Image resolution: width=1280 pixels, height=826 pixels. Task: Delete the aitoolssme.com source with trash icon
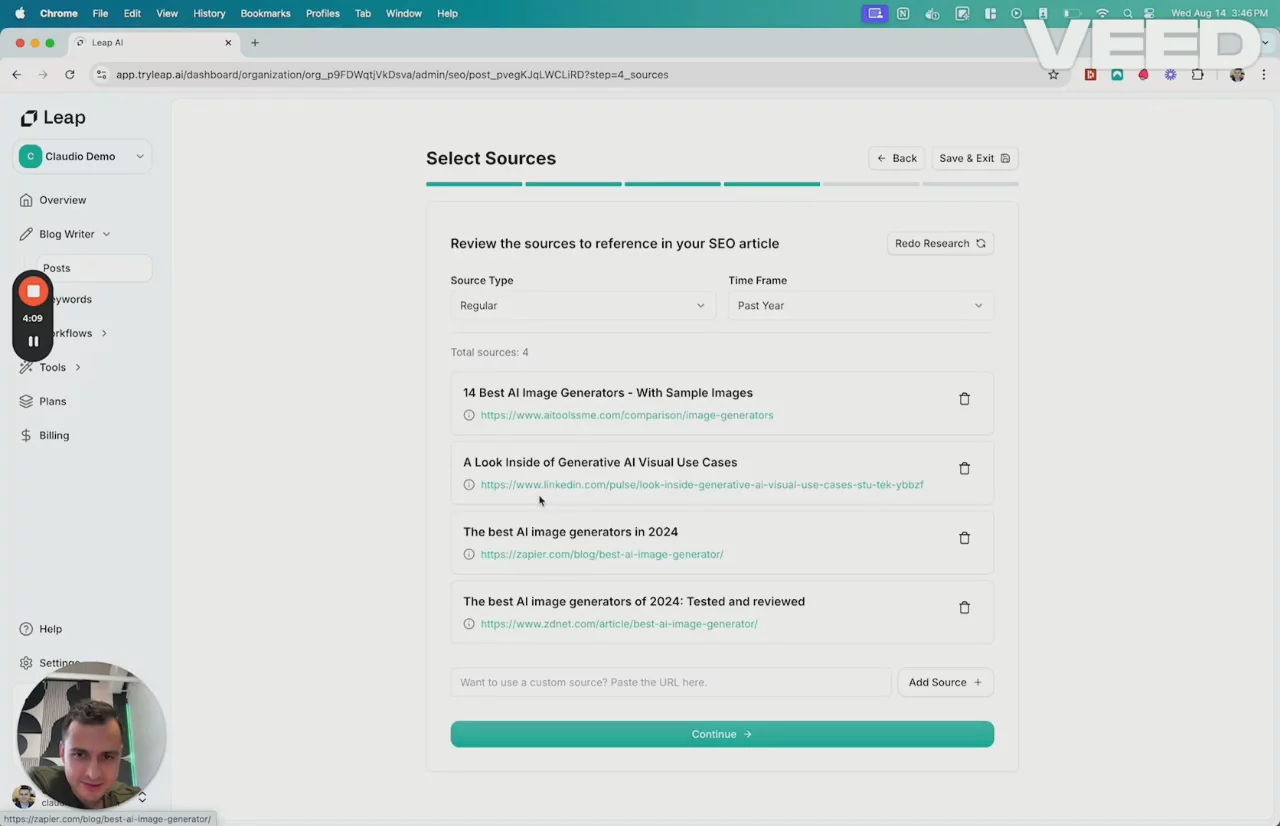964,399
